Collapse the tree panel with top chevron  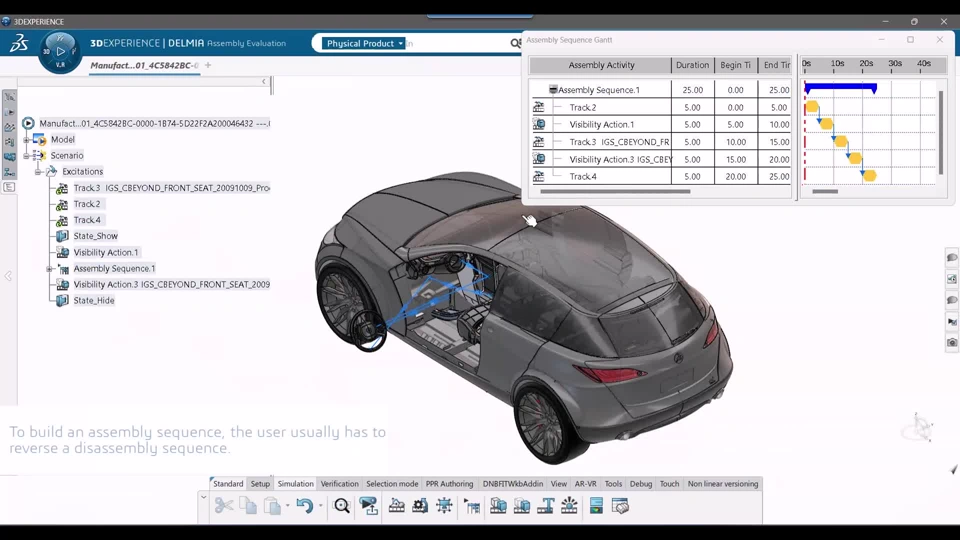tap(264, 81)
